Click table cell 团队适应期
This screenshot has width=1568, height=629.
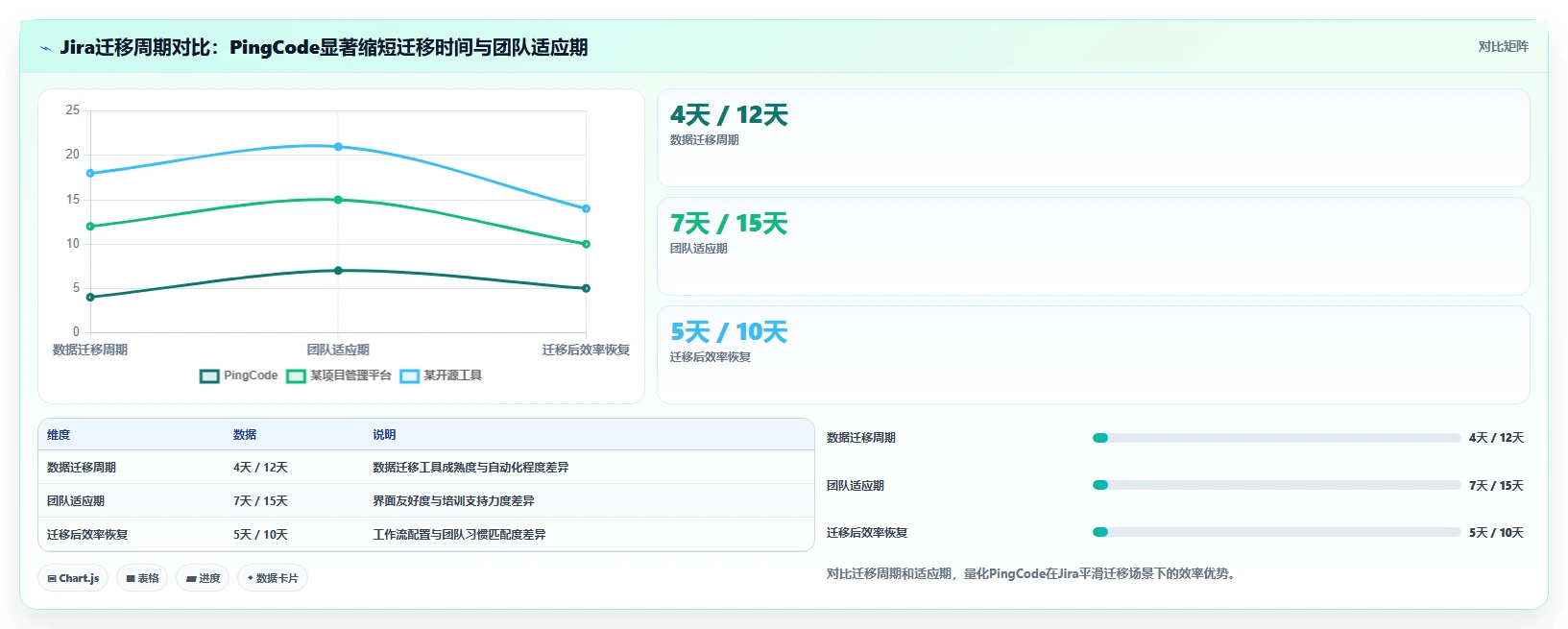pyautogui.click(x=76, y=501)
